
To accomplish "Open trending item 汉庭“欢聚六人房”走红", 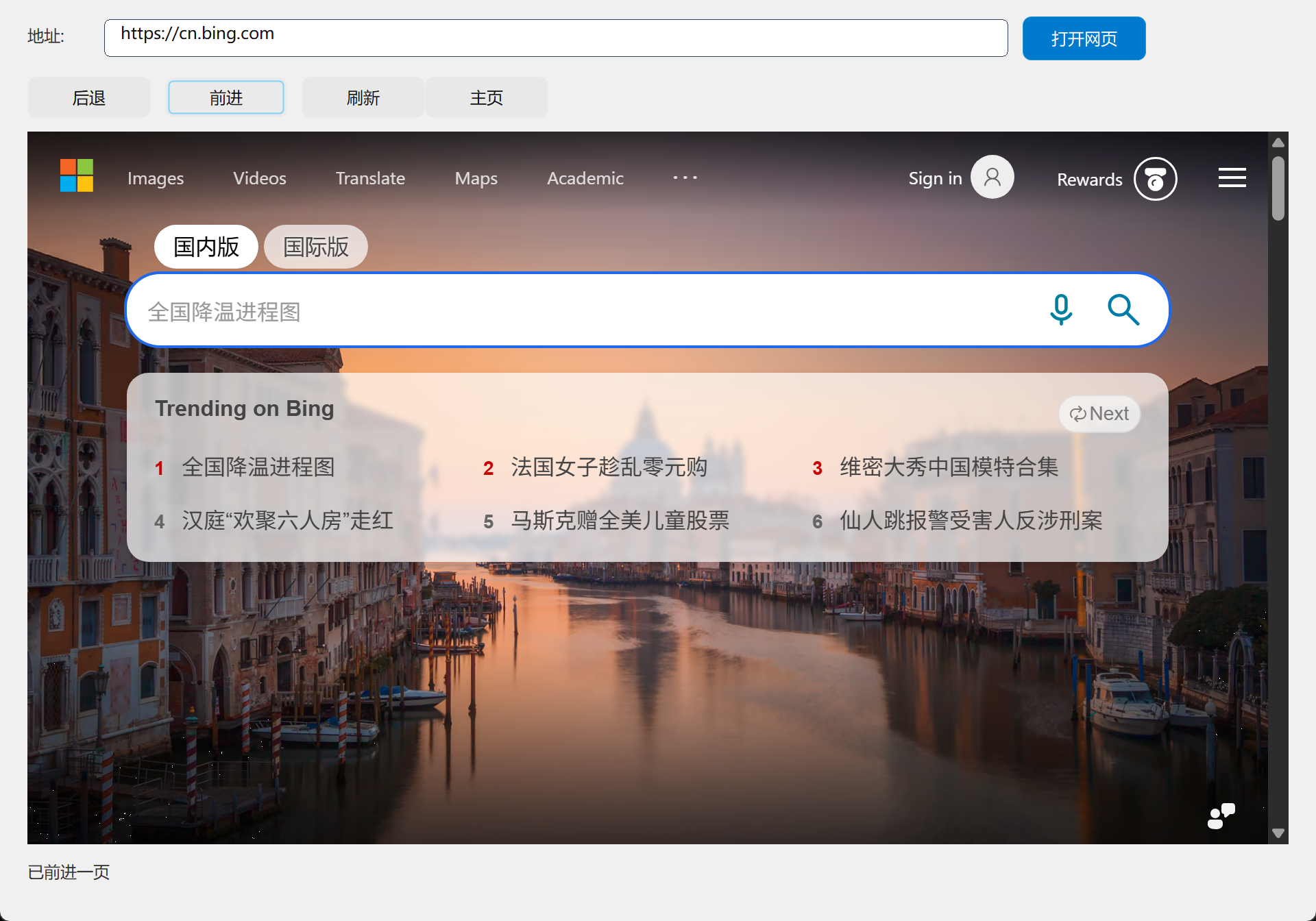I will pos(288,520).
